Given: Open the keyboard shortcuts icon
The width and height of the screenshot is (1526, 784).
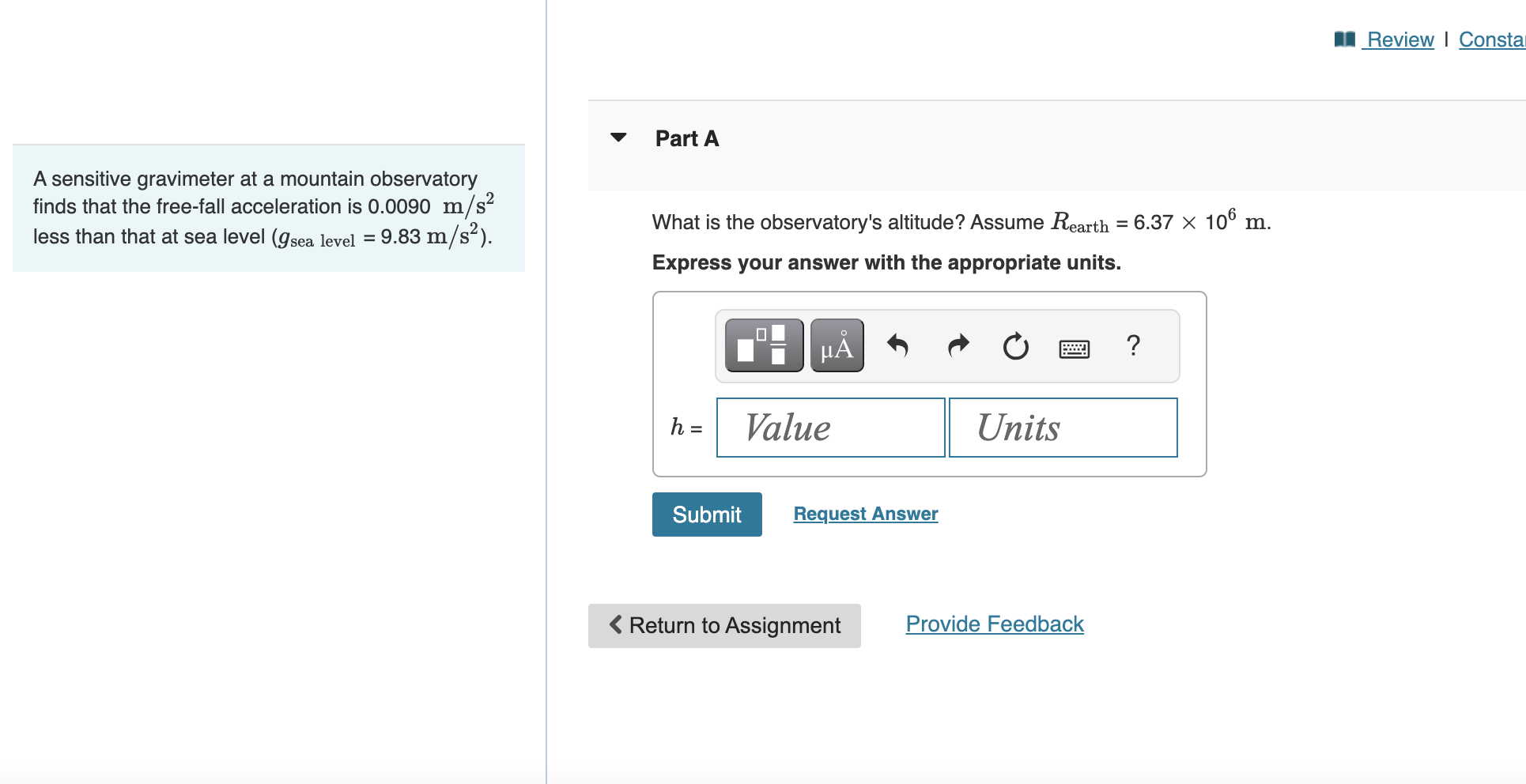Looking at the screenshot, I should point(1074,348).
